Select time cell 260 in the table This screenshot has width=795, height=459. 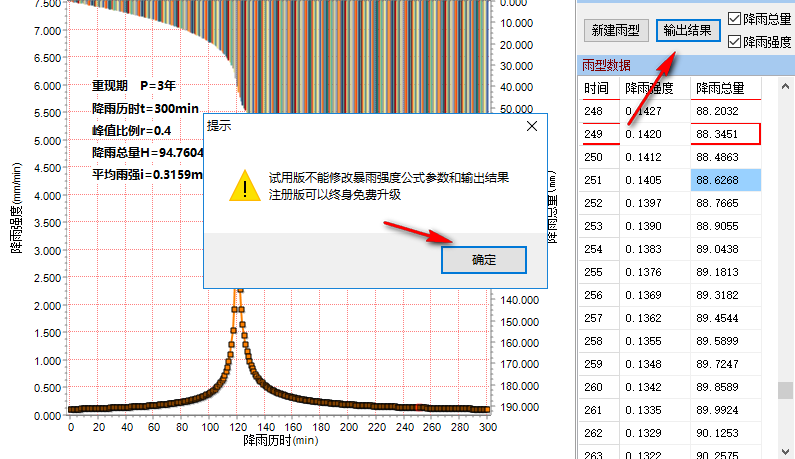596,387
